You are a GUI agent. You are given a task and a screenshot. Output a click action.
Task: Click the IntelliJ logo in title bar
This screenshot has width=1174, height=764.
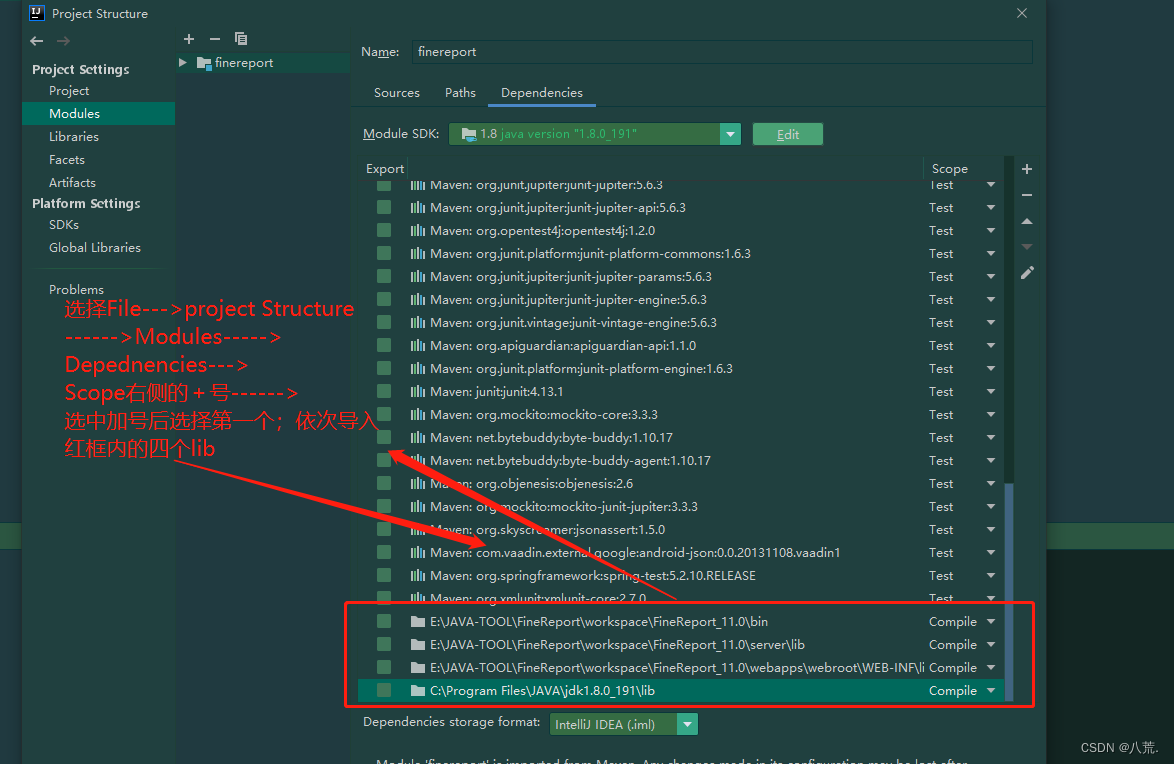coord(36,13)
